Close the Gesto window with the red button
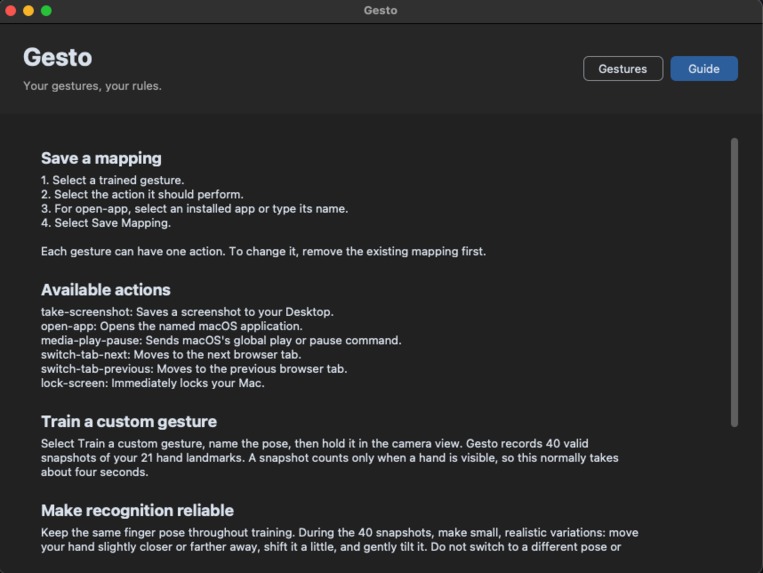763x573 pixels. click(10, 10)
